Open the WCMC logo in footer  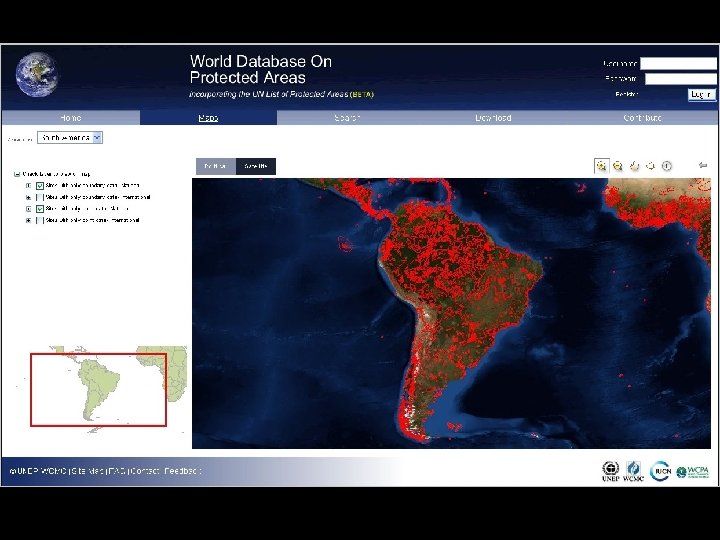point(634,472)
